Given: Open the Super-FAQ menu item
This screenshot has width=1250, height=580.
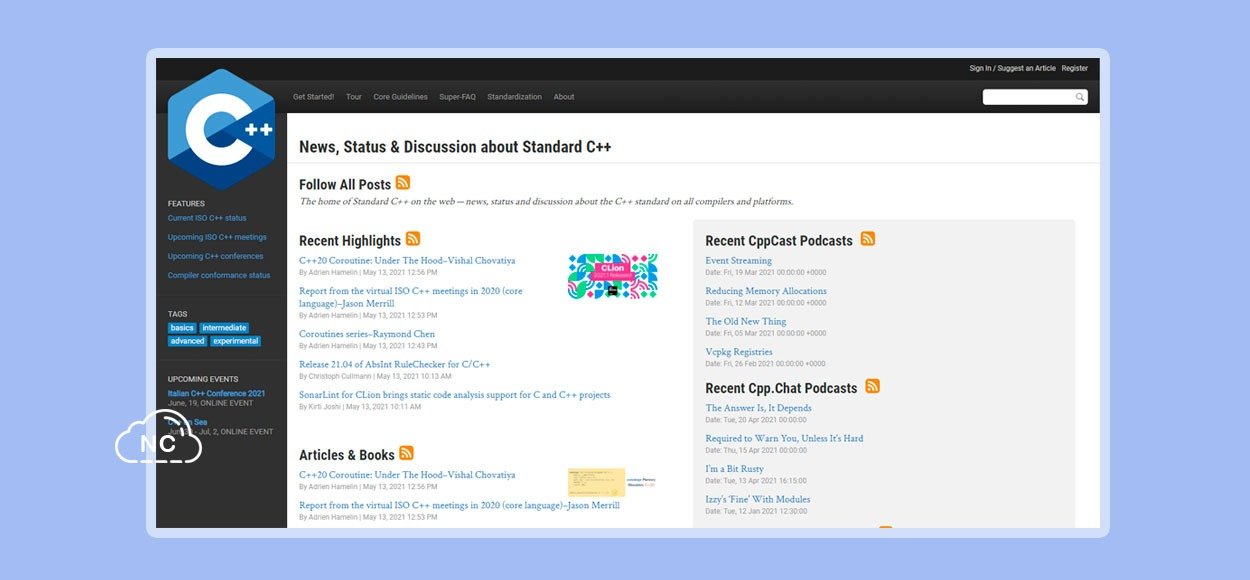Looking at the screenshot, I should click(457, 97).
